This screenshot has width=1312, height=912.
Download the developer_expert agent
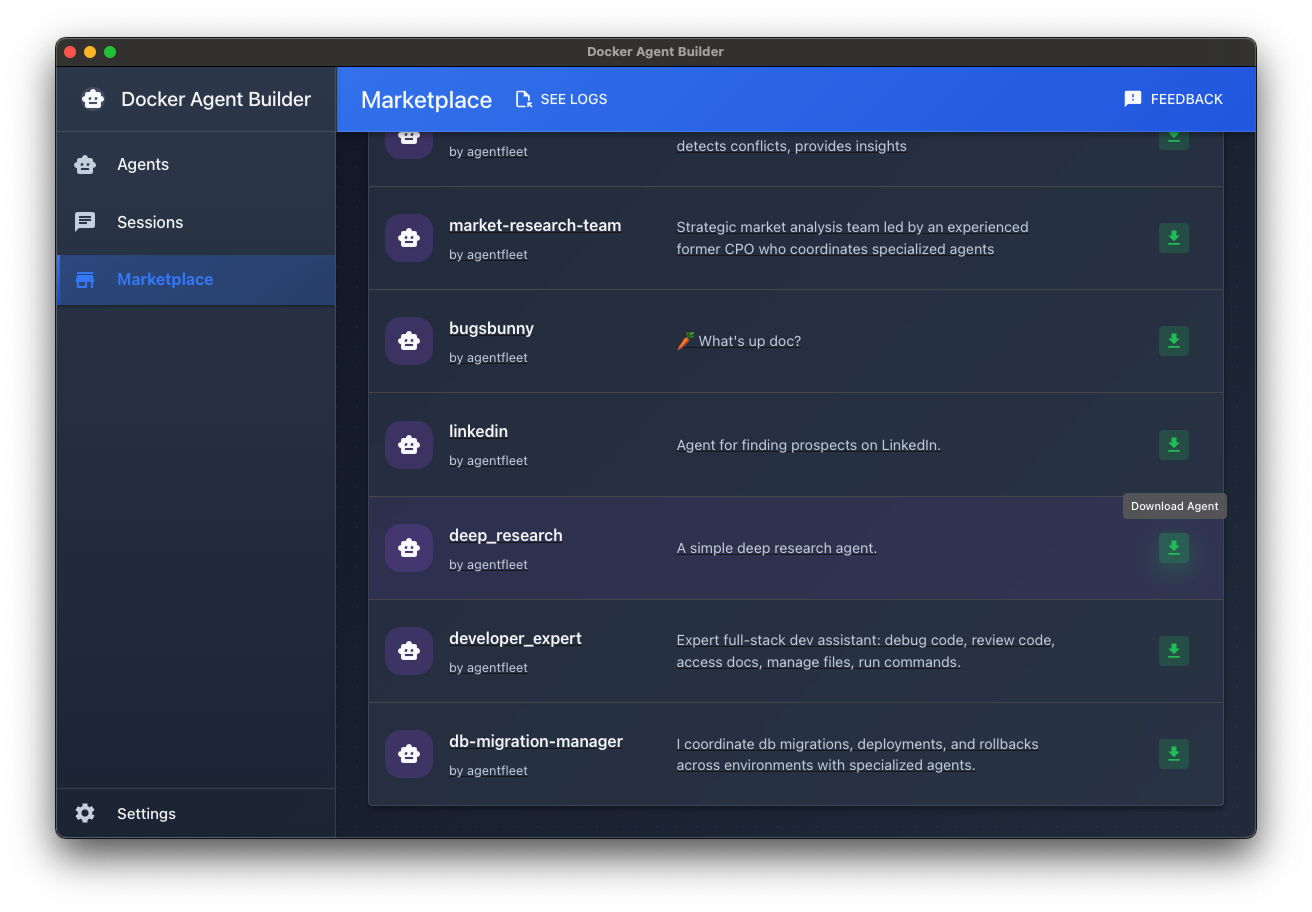pyautogui.click(x=1173, y=651)
